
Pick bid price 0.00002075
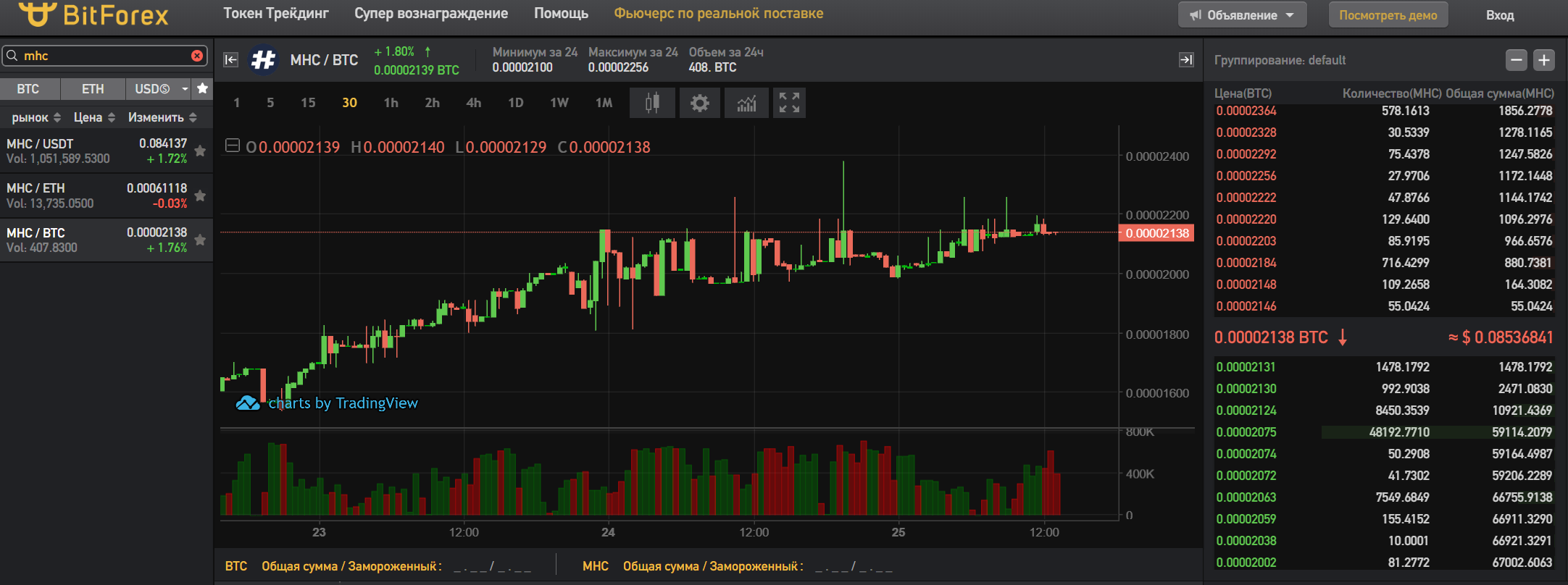(x=1246, y=432)
